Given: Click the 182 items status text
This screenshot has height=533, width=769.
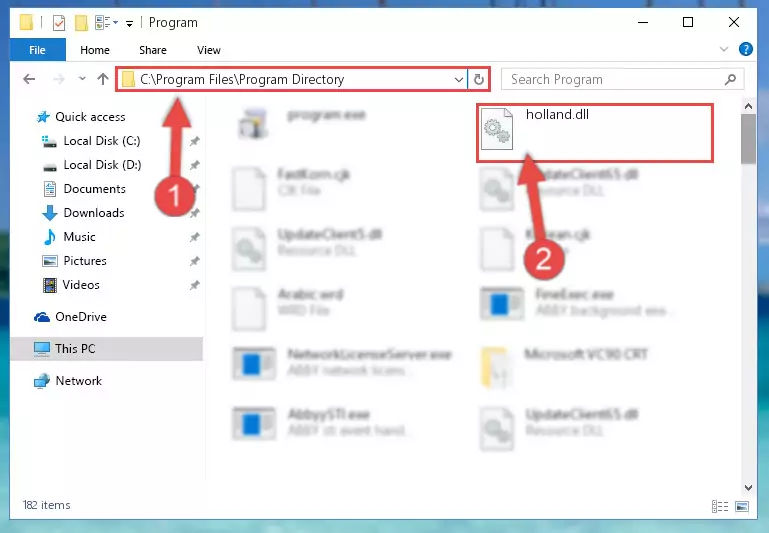Looking at the screenshot, I should [47, 505].
